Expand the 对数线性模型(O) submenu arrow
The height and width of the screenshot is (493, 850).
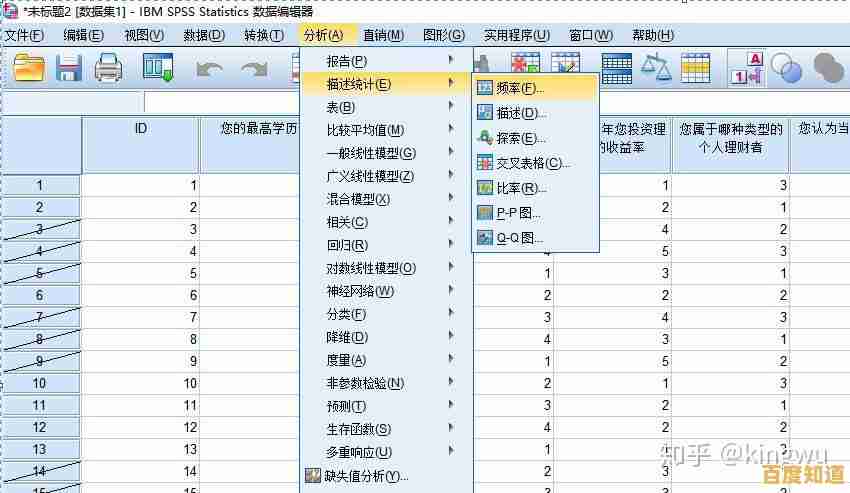[451, 267]
